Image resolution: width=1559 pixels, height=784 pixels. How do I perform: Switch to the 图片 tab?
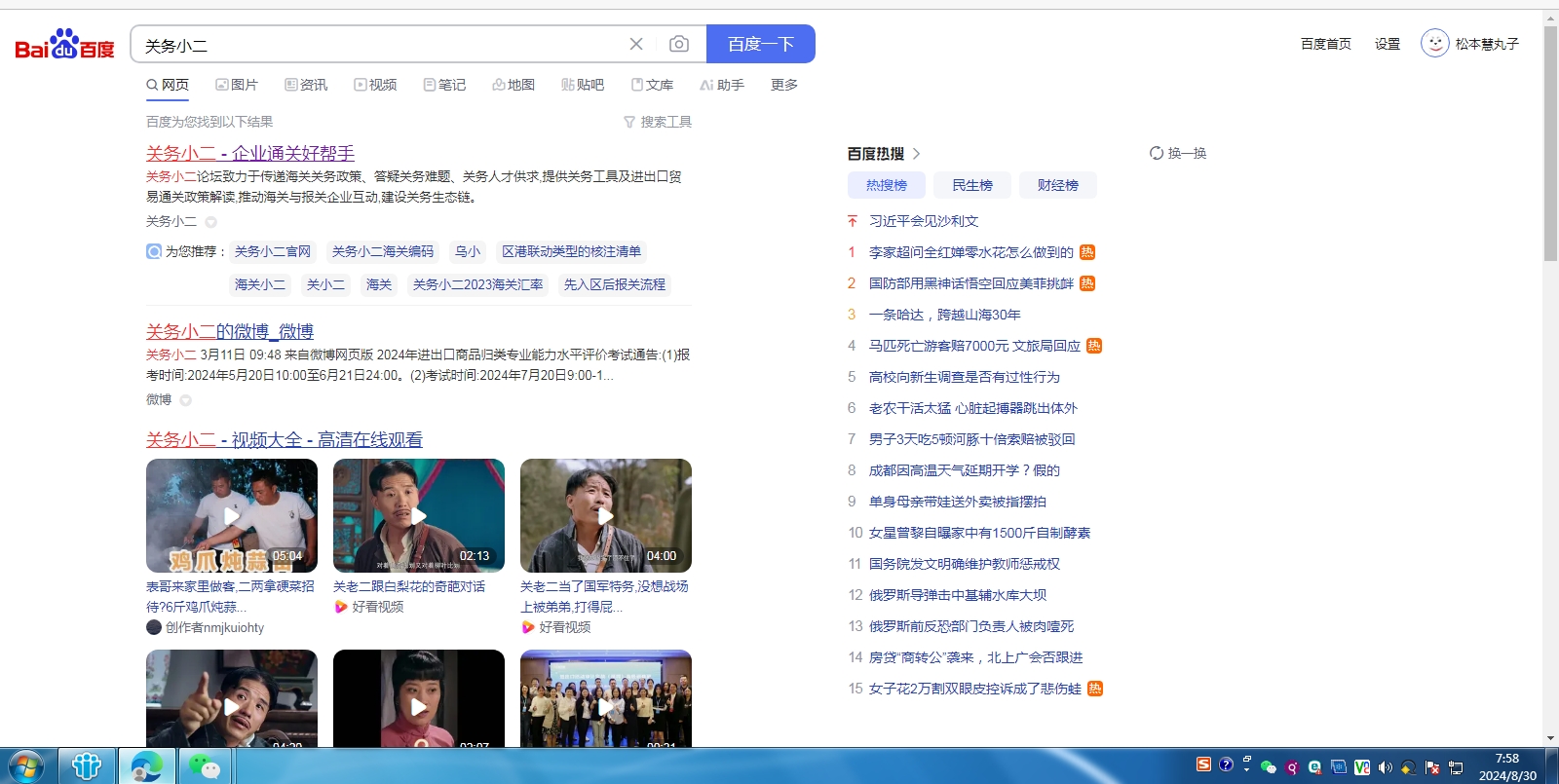(x=237, y=85)
